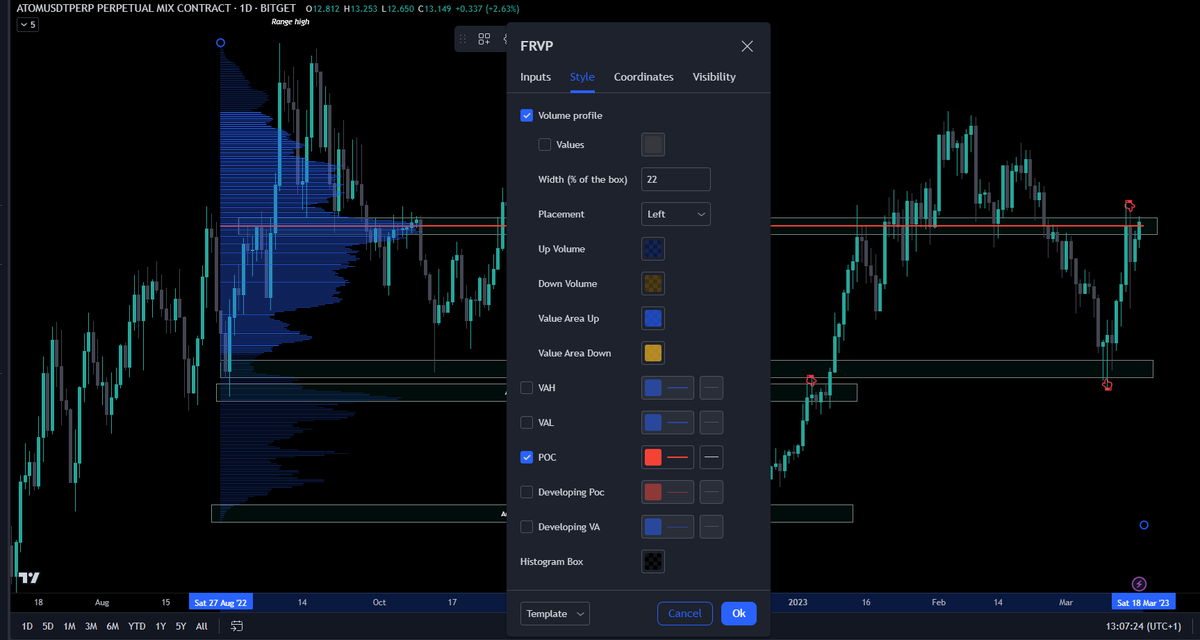Grab the drag-handle dots on the floating toolbar
Screen dimensions: 1200x640
461,39
